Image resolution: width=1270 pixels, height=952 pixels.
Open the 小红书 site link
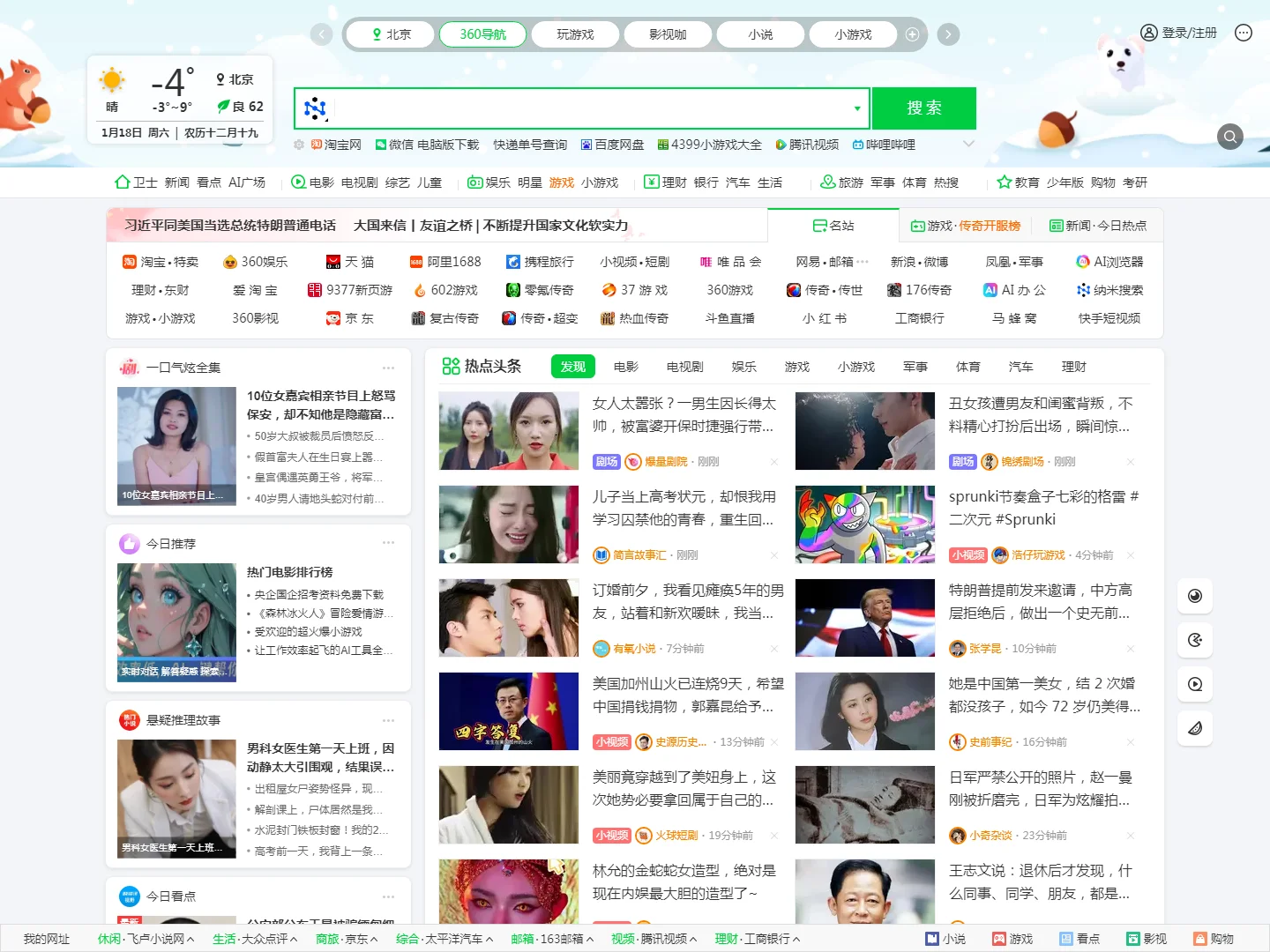[825, 318]
